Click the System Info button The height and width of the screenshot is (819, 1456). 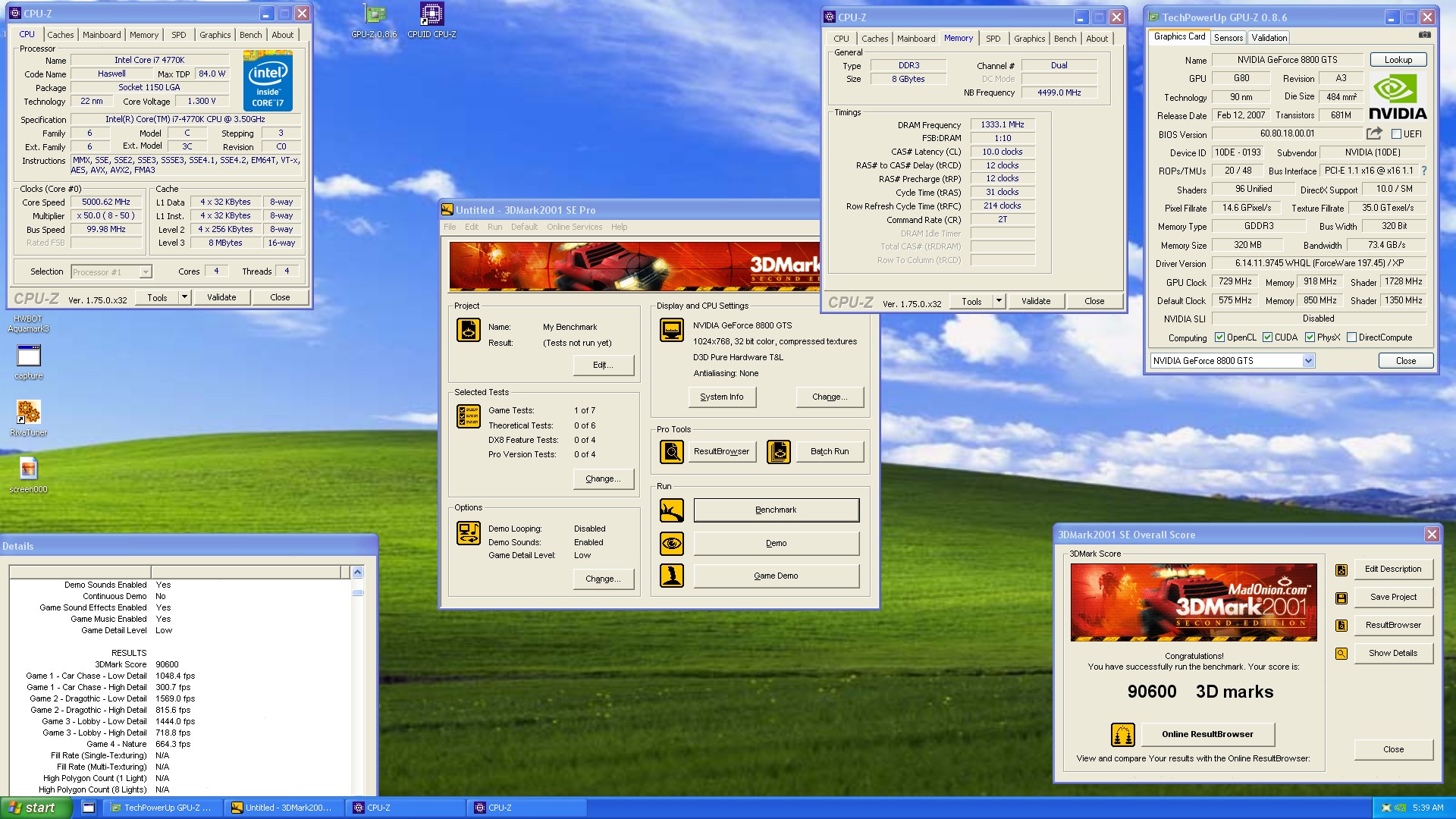pos(721,397)
